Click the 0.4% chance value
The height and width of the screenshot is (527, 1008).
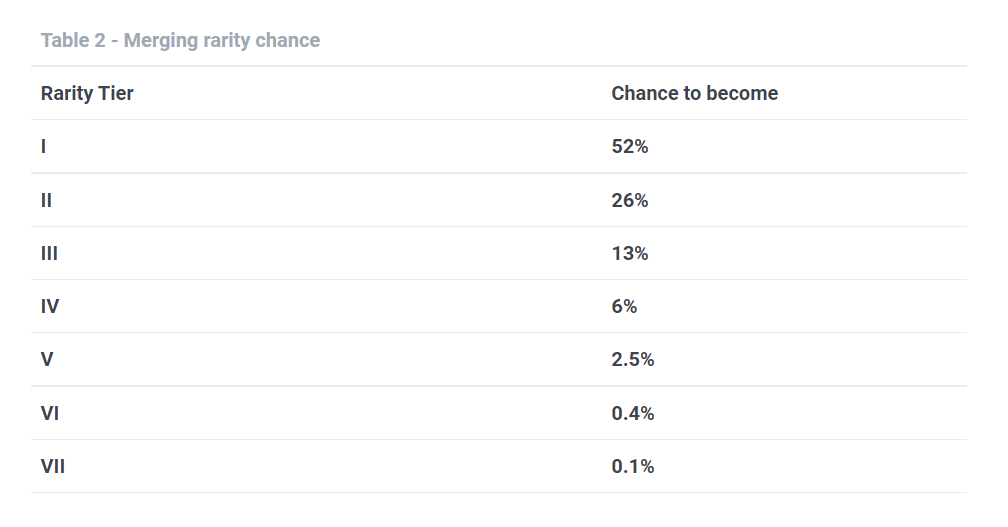click(633, 413)
